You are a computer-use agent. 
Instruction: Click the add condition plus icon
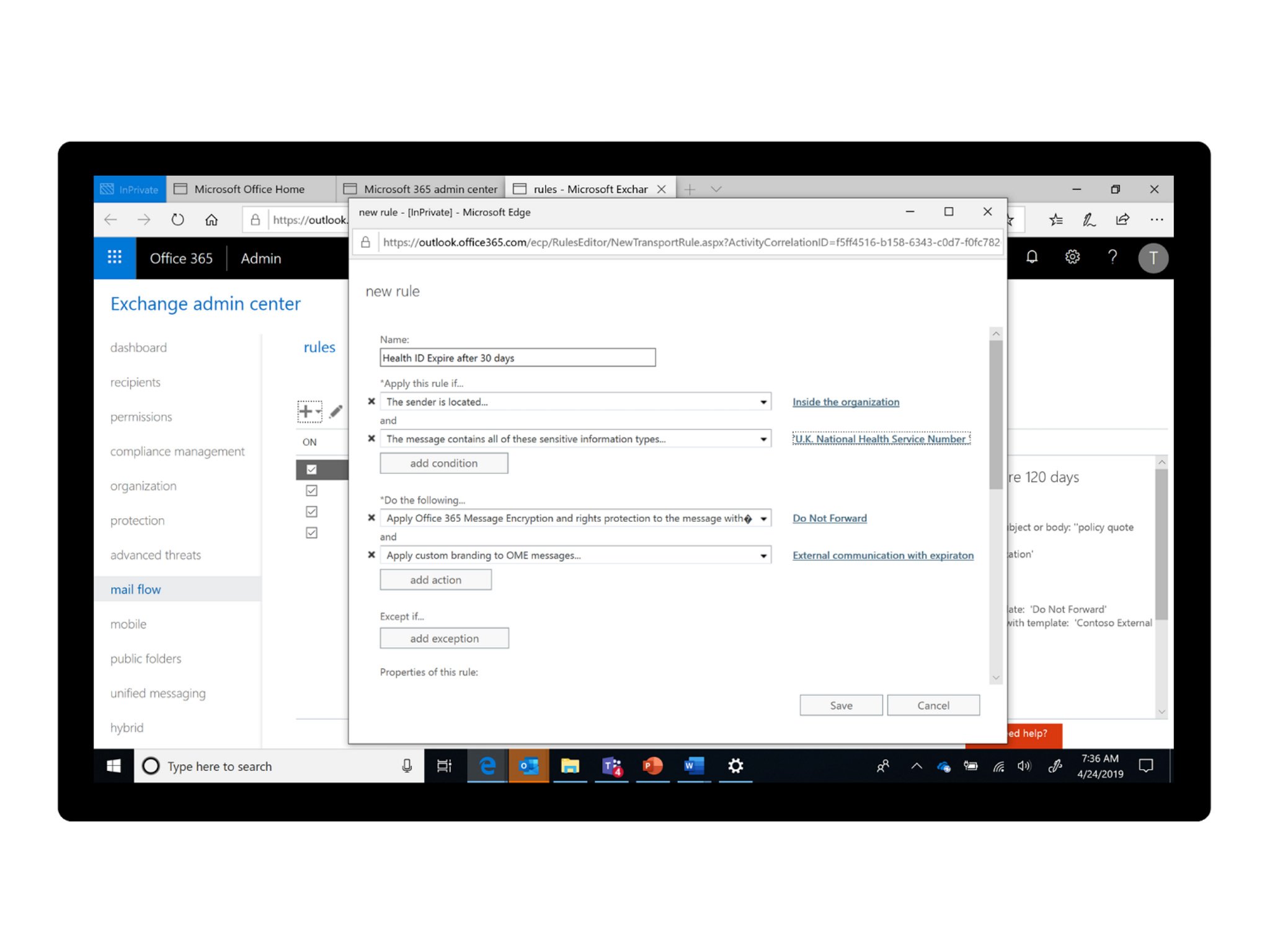coord(443,463)
